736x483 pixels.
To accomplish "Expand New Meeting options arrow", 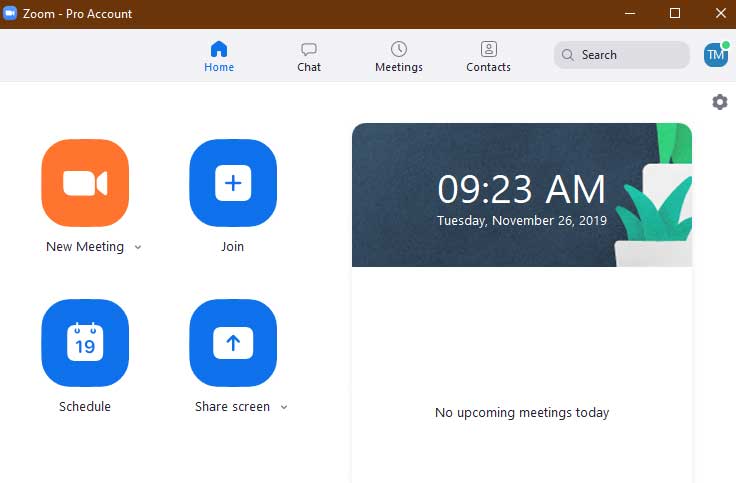I will [138, 247].
